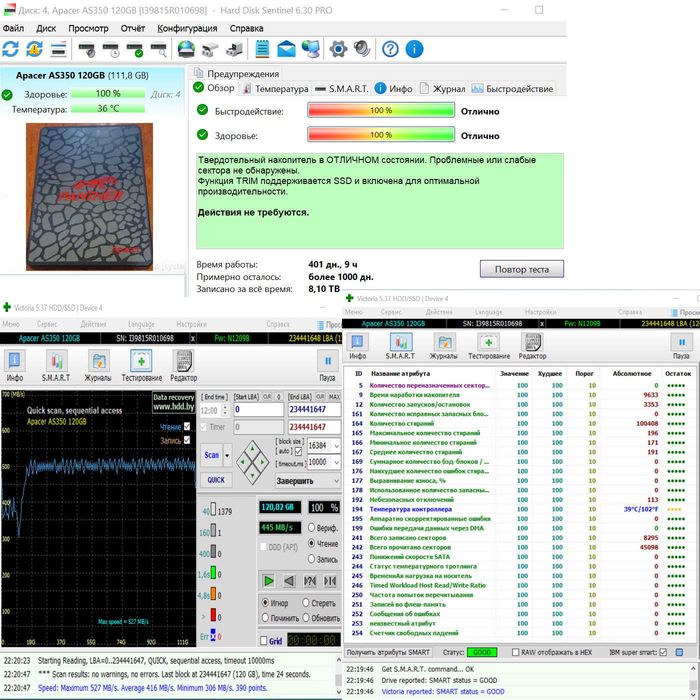Click the right Victoria log scrollbar
Image resolution: width=700 pixels, height=700 pixels.
[693, 680]
